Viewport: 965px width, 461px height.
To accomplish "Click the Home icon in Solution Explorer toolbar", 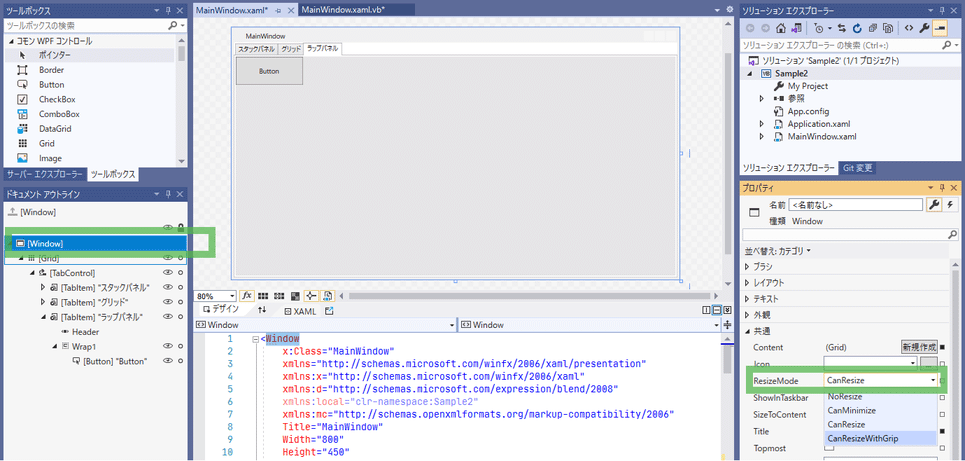I will 780,28.
